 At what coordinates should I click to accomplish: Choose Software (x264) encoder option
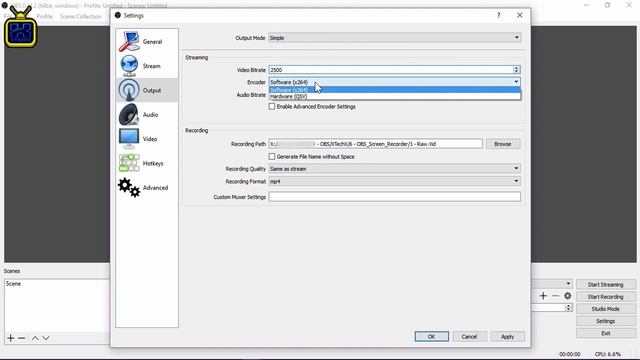coord(394,90)
